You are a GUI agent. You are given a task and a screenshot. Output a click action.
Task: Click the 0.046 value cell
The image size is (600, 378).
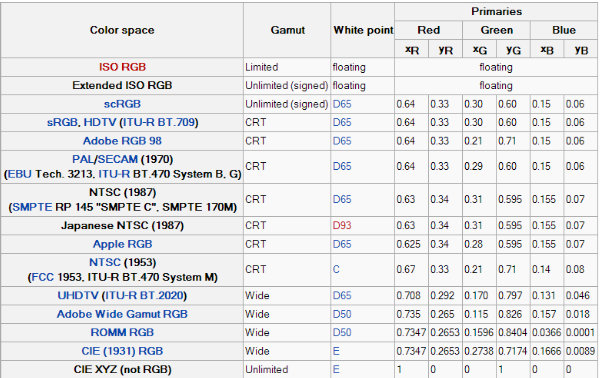(581, 296)
